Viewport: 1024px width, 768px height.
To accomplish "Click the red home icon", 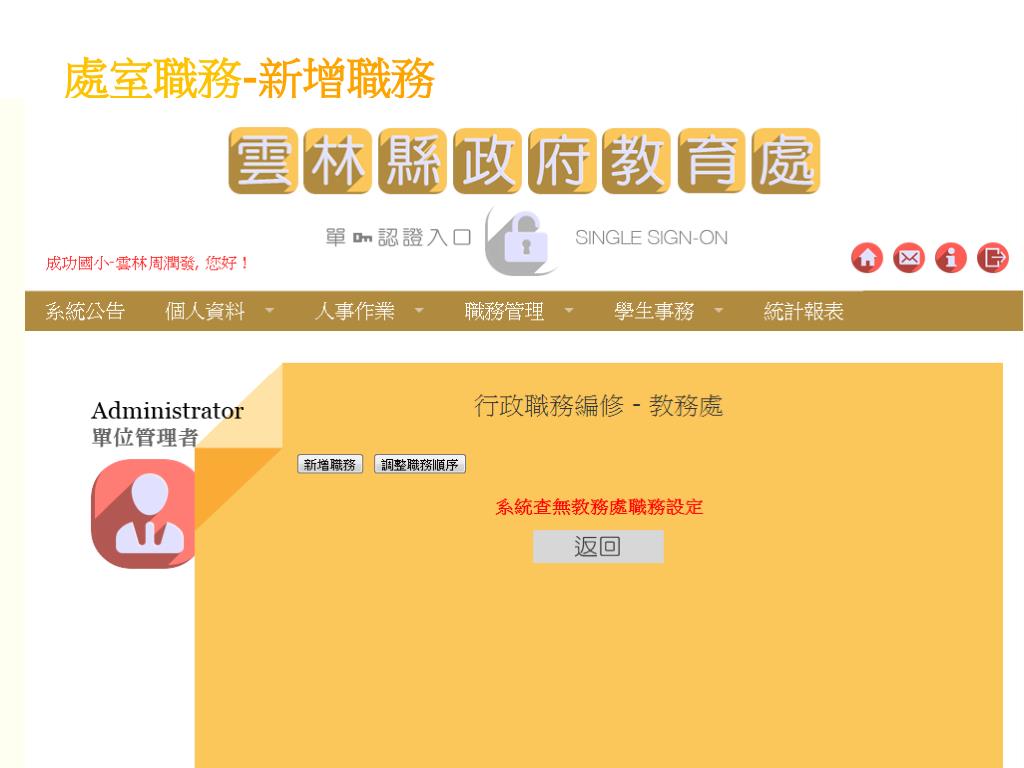I will pos(867,257).
